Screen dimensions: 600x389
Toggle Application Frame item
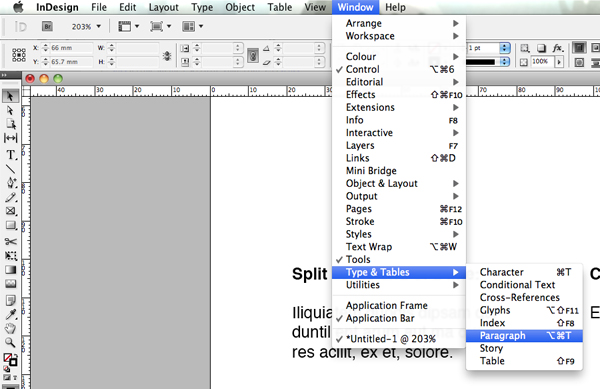click(x=399, y=306)
